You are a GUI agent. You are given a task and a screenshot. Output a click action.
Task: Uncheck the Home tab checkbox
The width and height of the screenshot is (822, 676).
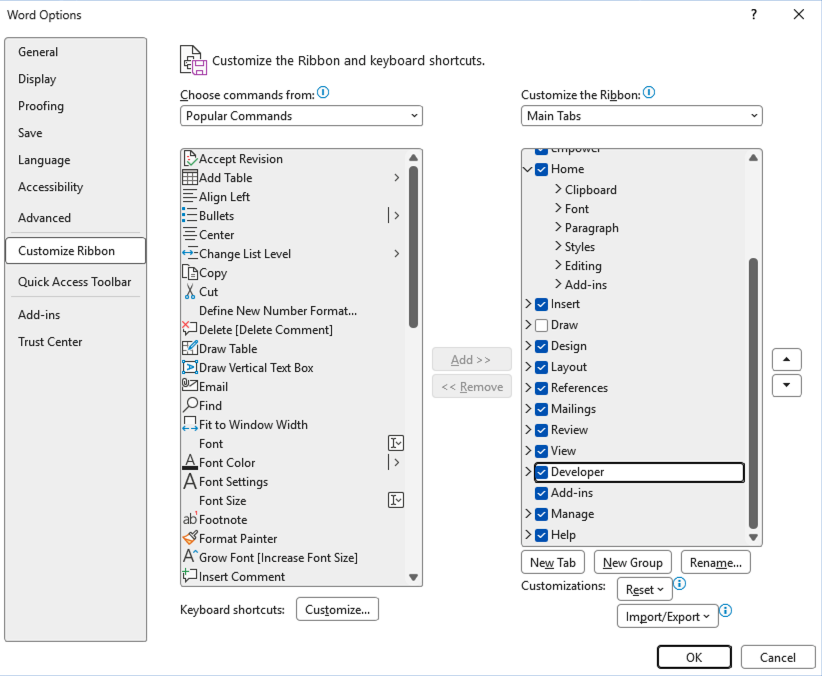542,169
